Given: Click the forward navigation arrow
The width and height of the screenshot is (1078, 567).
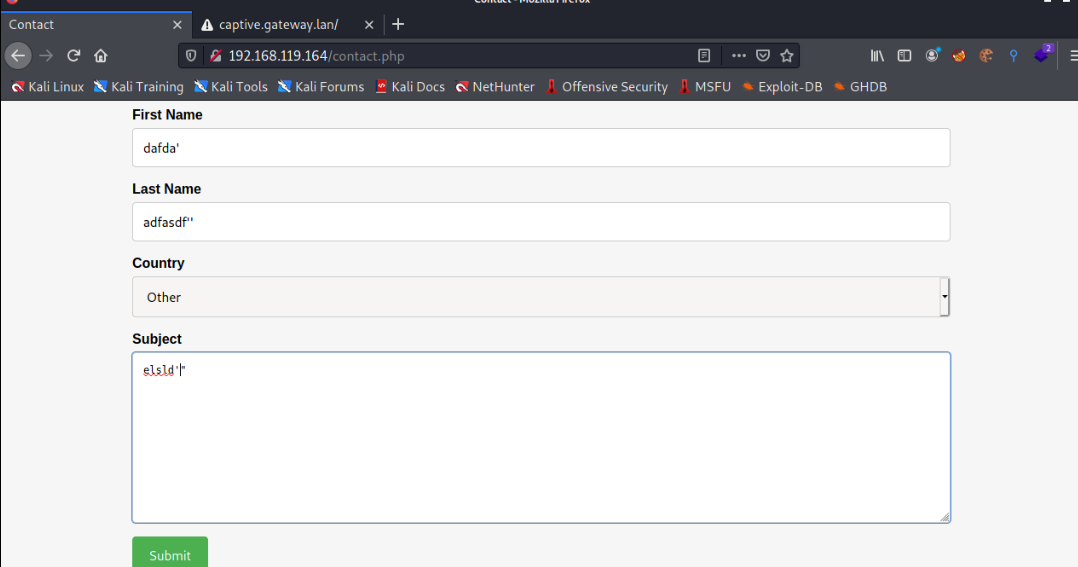Looking at the screenshot, I should pos(46,56).
